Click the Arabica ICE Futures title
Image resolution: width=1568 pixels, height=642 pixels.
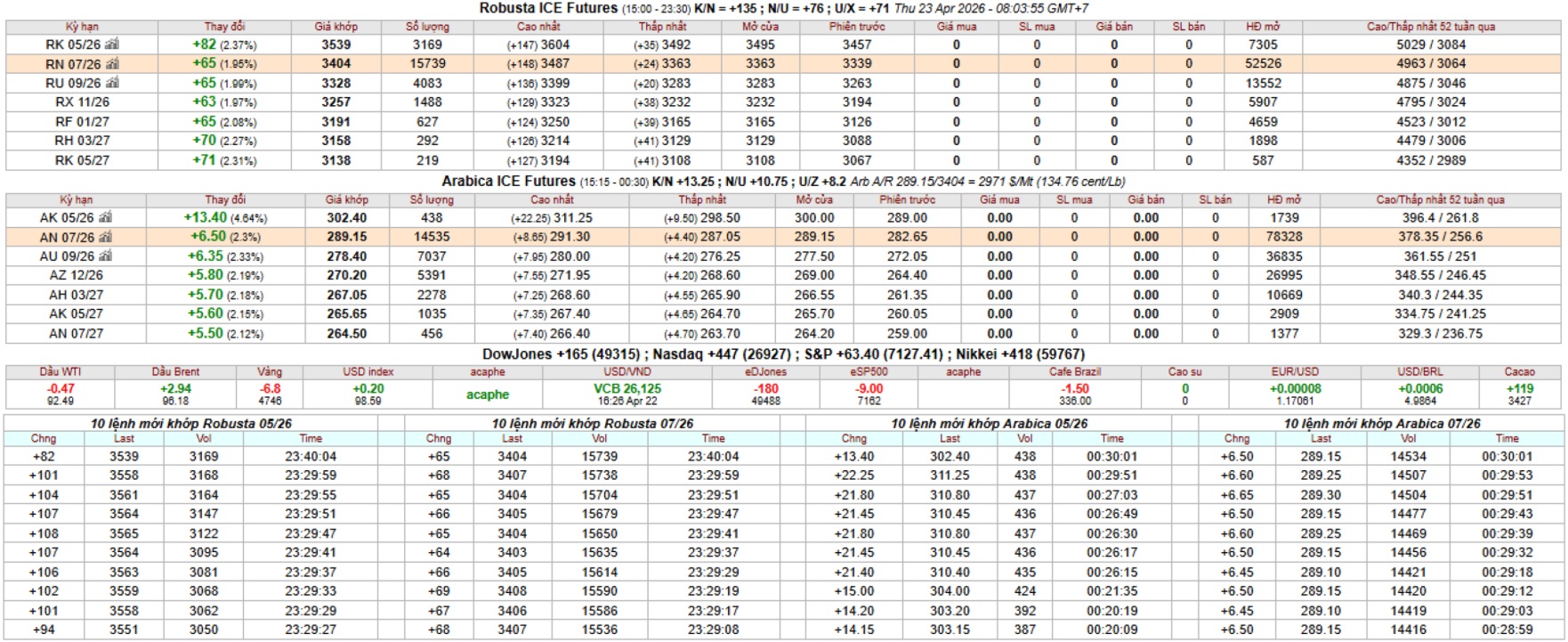(508, 182)
